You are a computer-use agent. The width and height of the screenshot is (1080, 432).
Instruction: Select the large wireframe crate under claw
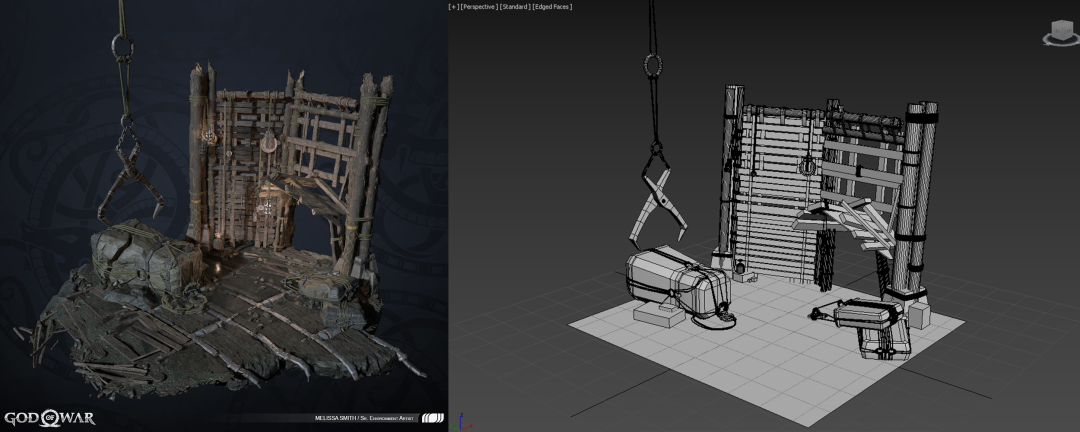678,284
